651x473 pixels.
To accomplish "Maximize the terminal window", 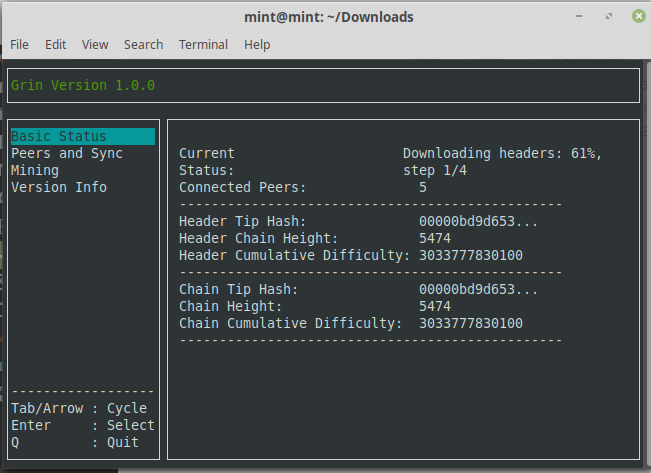I will pyautogui.click(x=609, y=16).
